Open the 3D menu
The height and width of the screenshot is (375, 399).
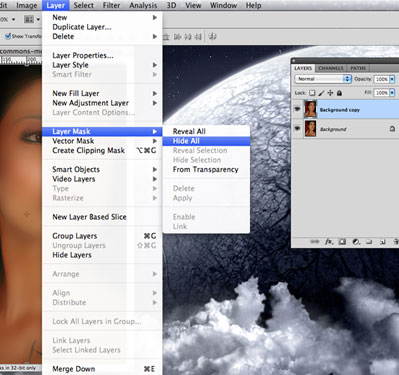[171, 5]
